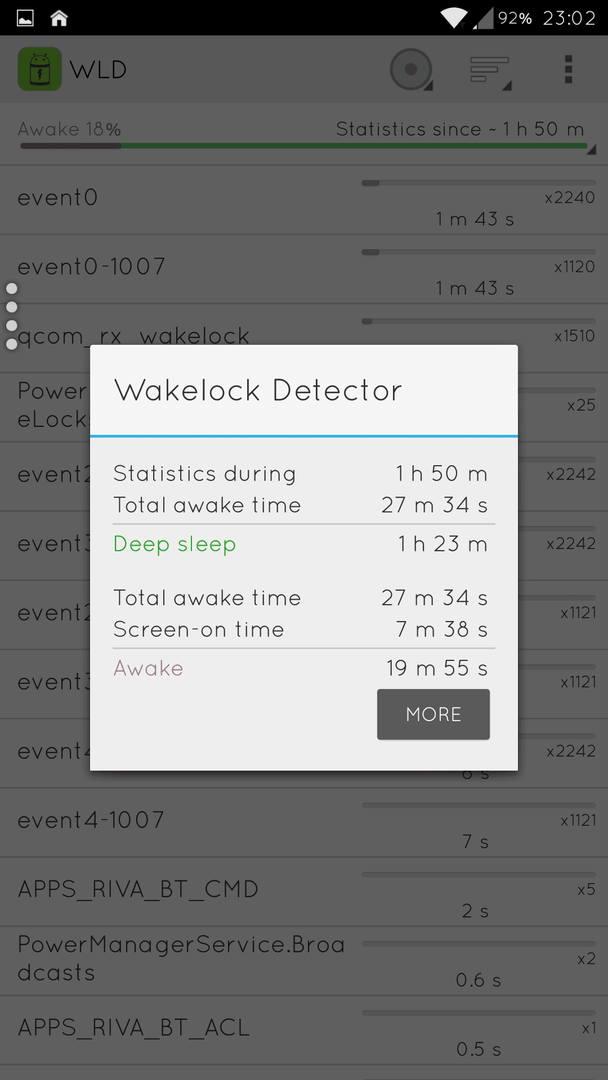Open the event4-1007 list item
Viewport: 608px width, 1080px height.
point(304,822)
